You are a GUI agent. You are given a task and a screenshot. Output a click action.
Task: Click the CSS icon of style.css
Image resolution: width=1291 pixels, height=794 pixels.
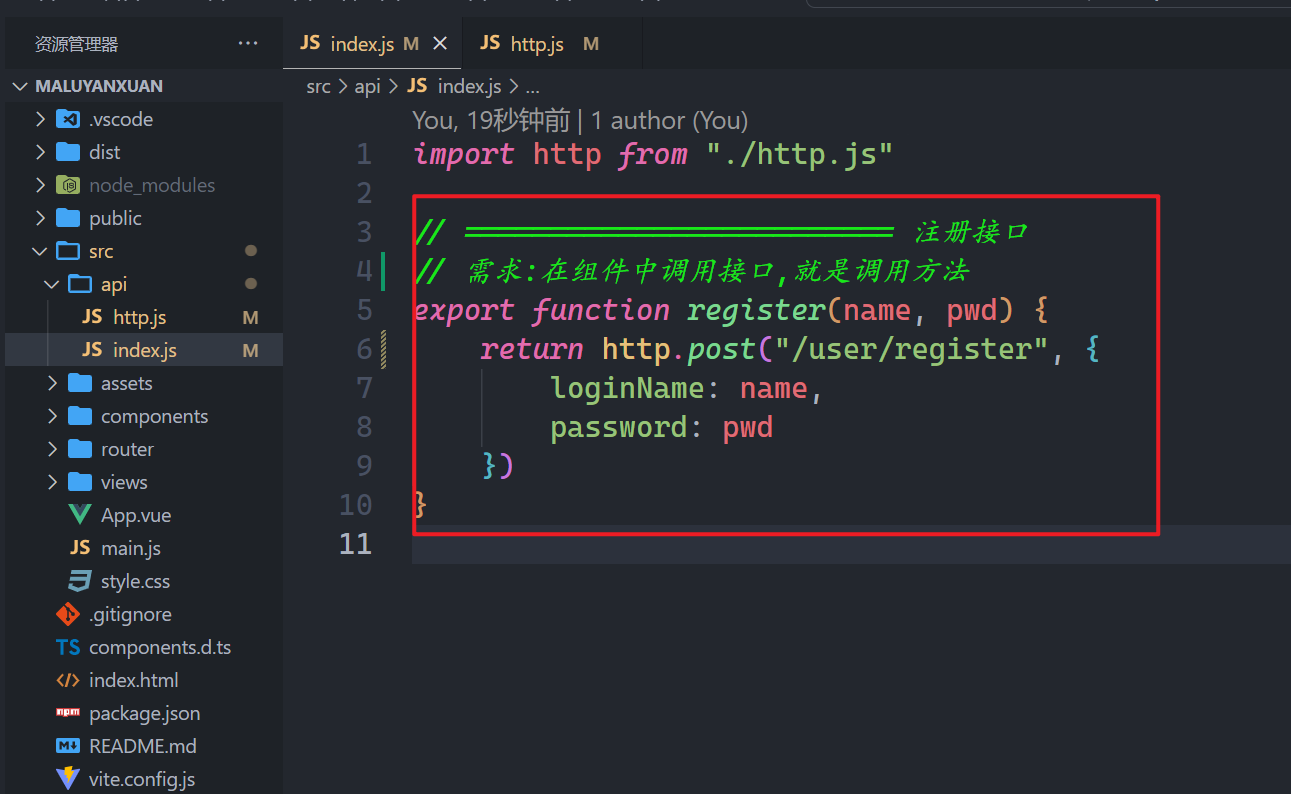[x=80, y=581]
